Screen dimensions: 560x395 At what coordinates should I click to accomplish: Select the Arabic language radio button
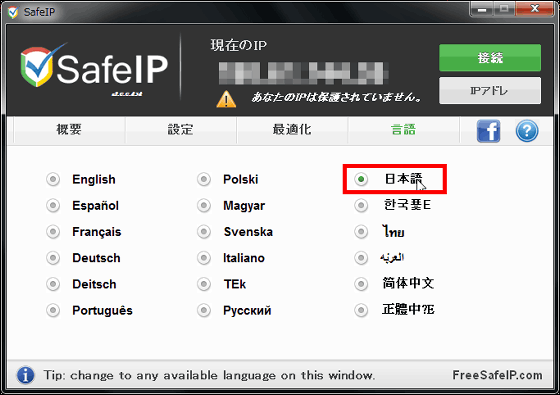[x=361, y=258]
